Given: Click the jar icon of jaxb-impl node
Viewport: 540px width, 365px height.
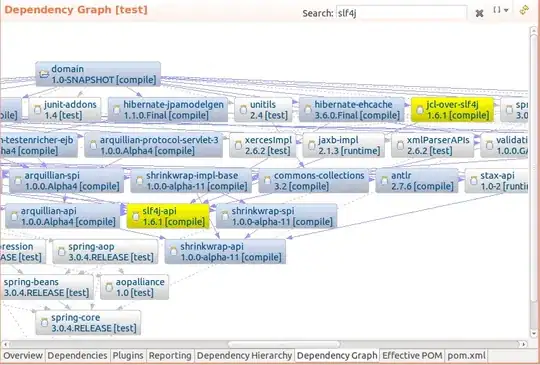Looking at the screenshot, I should [311, 145].
